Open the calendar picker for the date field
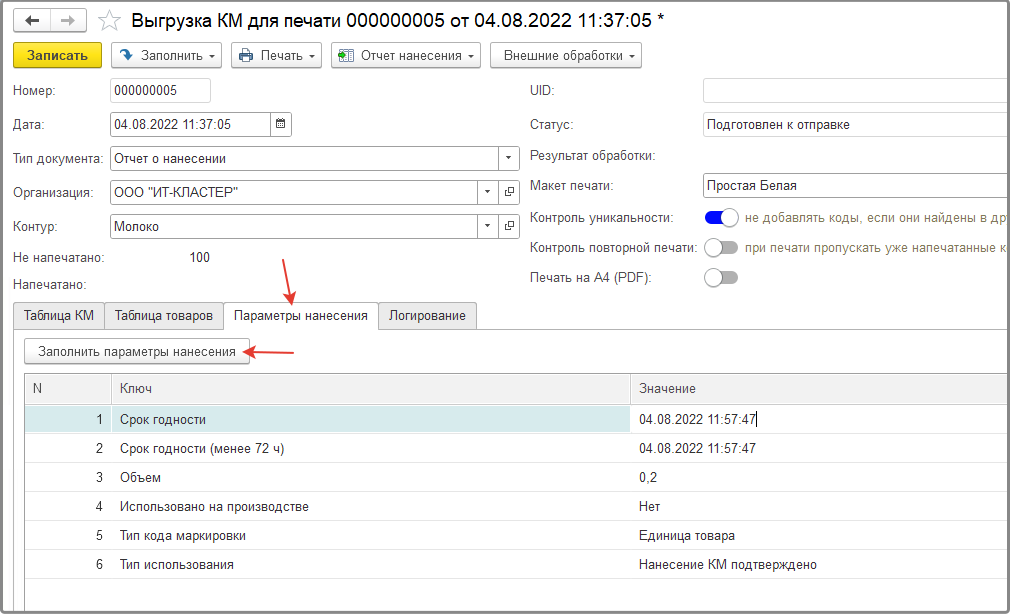The height and width of the screenshot is (614, 1010). coord(280,124)
